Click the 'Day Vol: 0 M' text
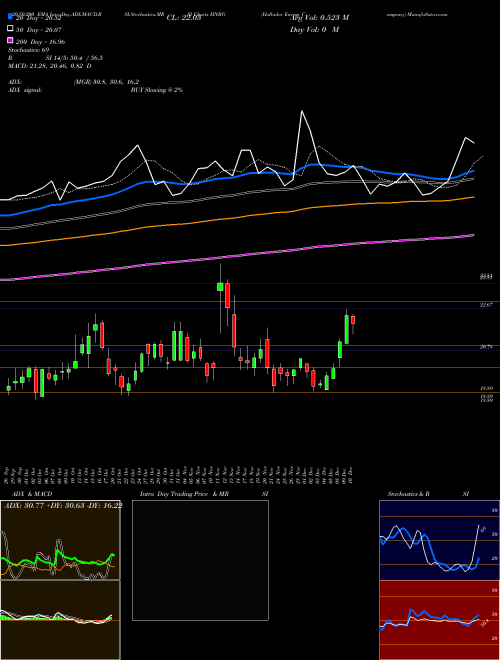The image size is (500, 660). pos(314,29)
